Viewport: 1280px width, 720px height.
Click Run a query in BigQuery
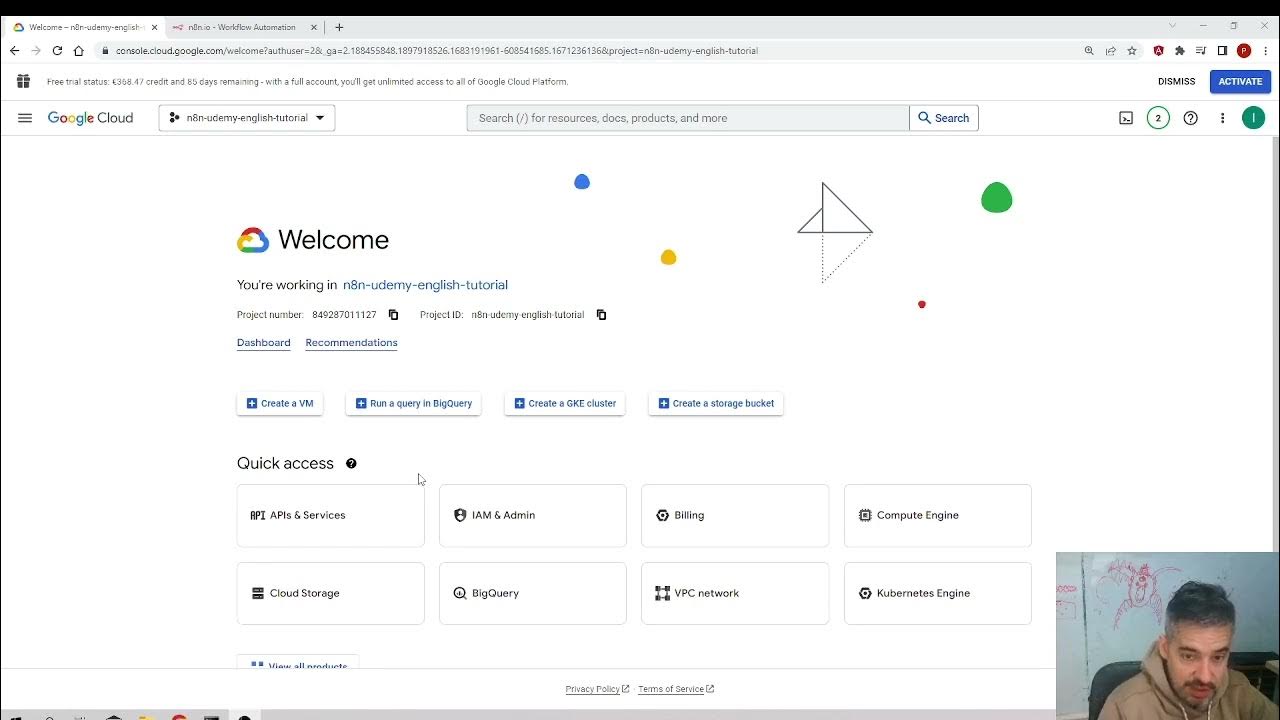coord(414,403)
